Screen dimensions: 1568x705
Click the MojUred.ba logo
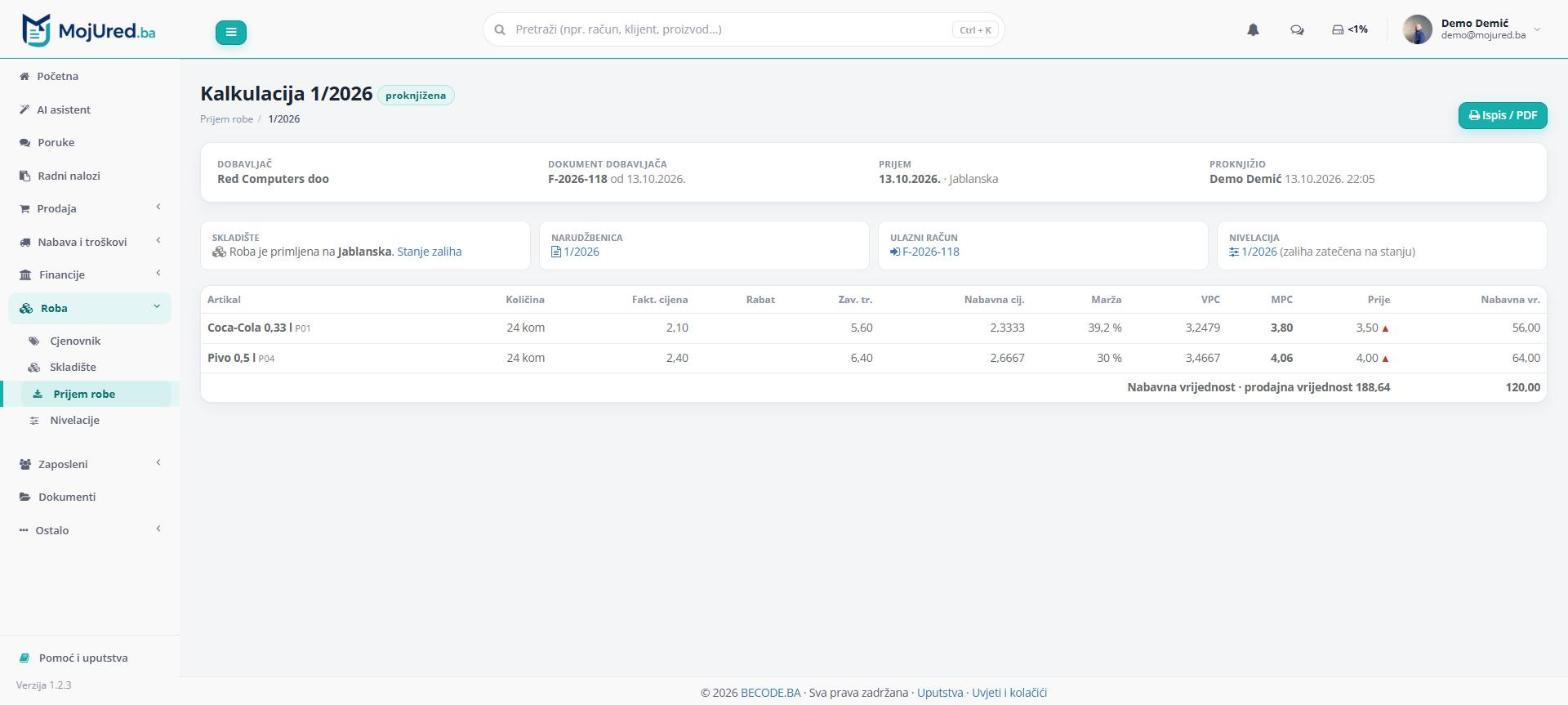(x=88, y=30)
